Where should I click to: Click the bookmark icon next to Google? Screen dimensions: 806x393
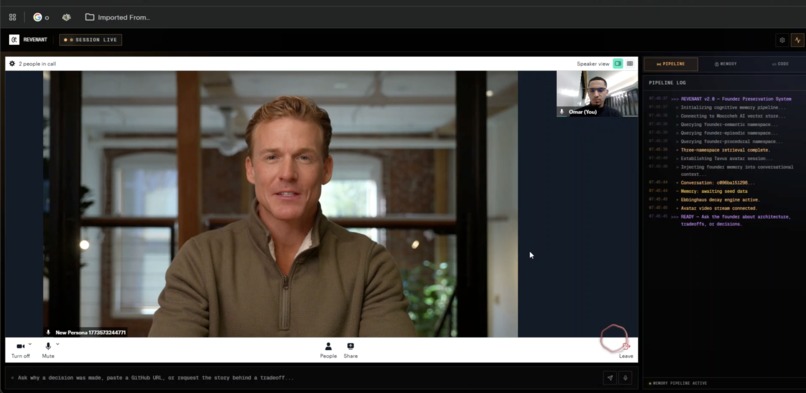click(66, 17)
